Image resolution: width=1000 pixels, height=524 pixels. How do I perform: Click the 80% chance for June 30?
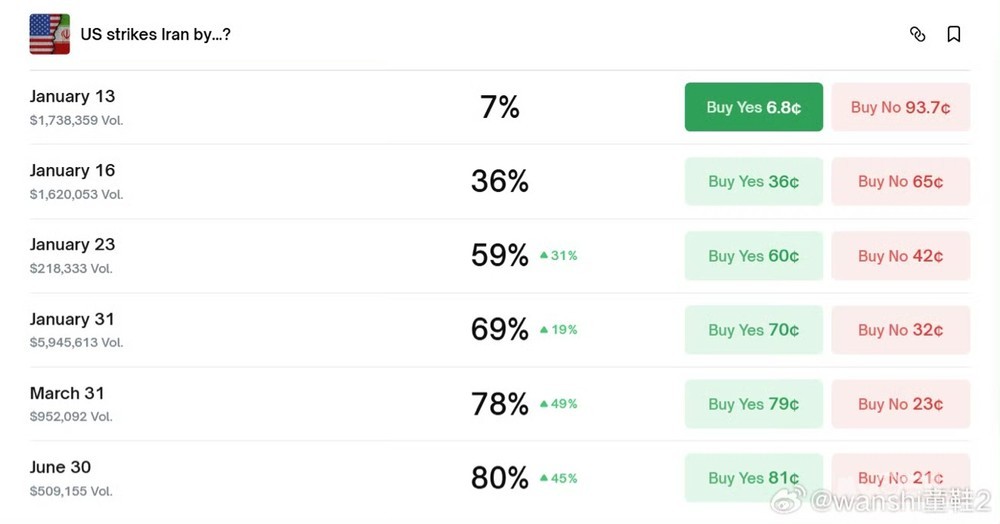(499, 478)
